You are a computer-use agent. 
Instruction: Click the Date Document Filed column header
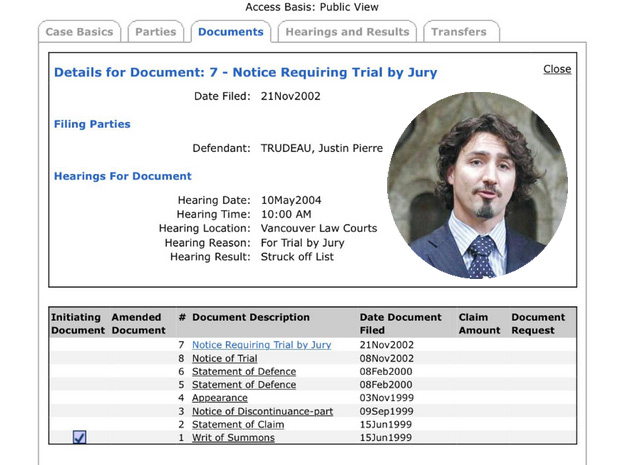click(400, 323)
